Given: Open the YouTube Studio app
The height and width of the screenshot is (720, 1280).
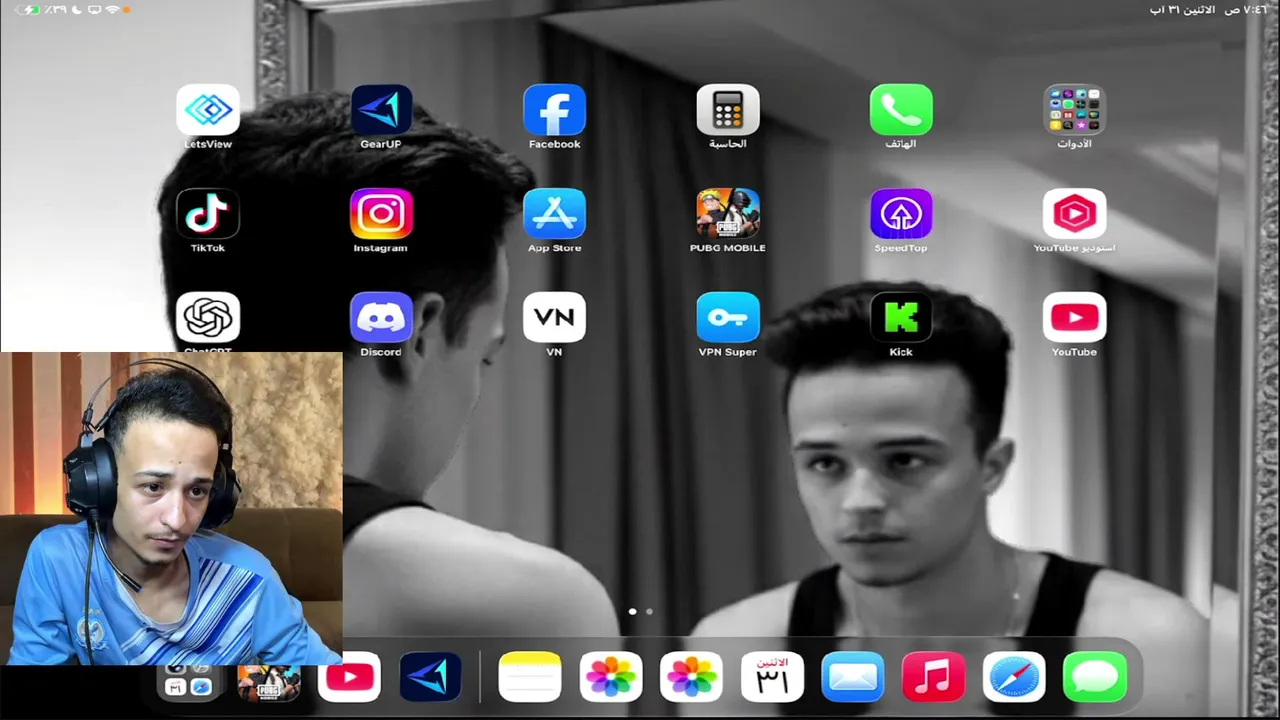Looking at the screenshot, I should coord(1074,214).
